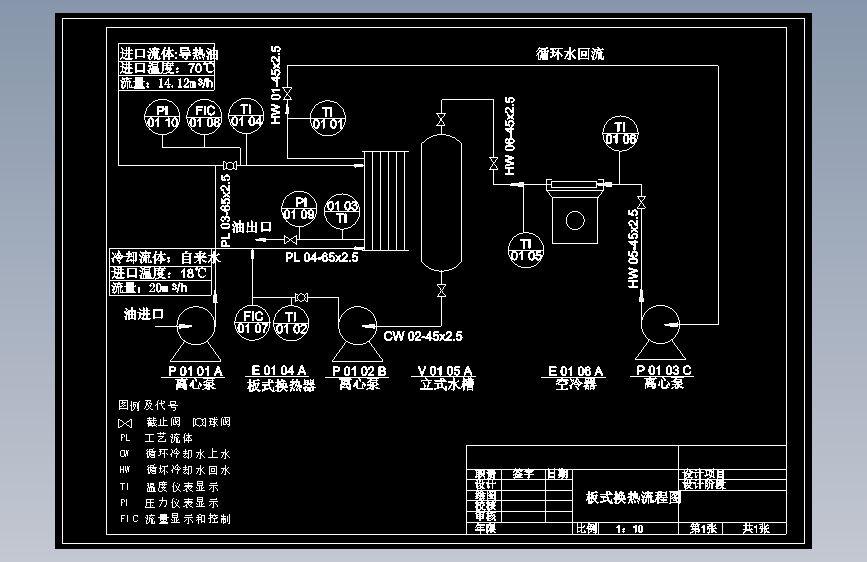This screenshot has width=867, height=562.
Task: Click the 循环水回流 label
Action: (x=570, y=54)
